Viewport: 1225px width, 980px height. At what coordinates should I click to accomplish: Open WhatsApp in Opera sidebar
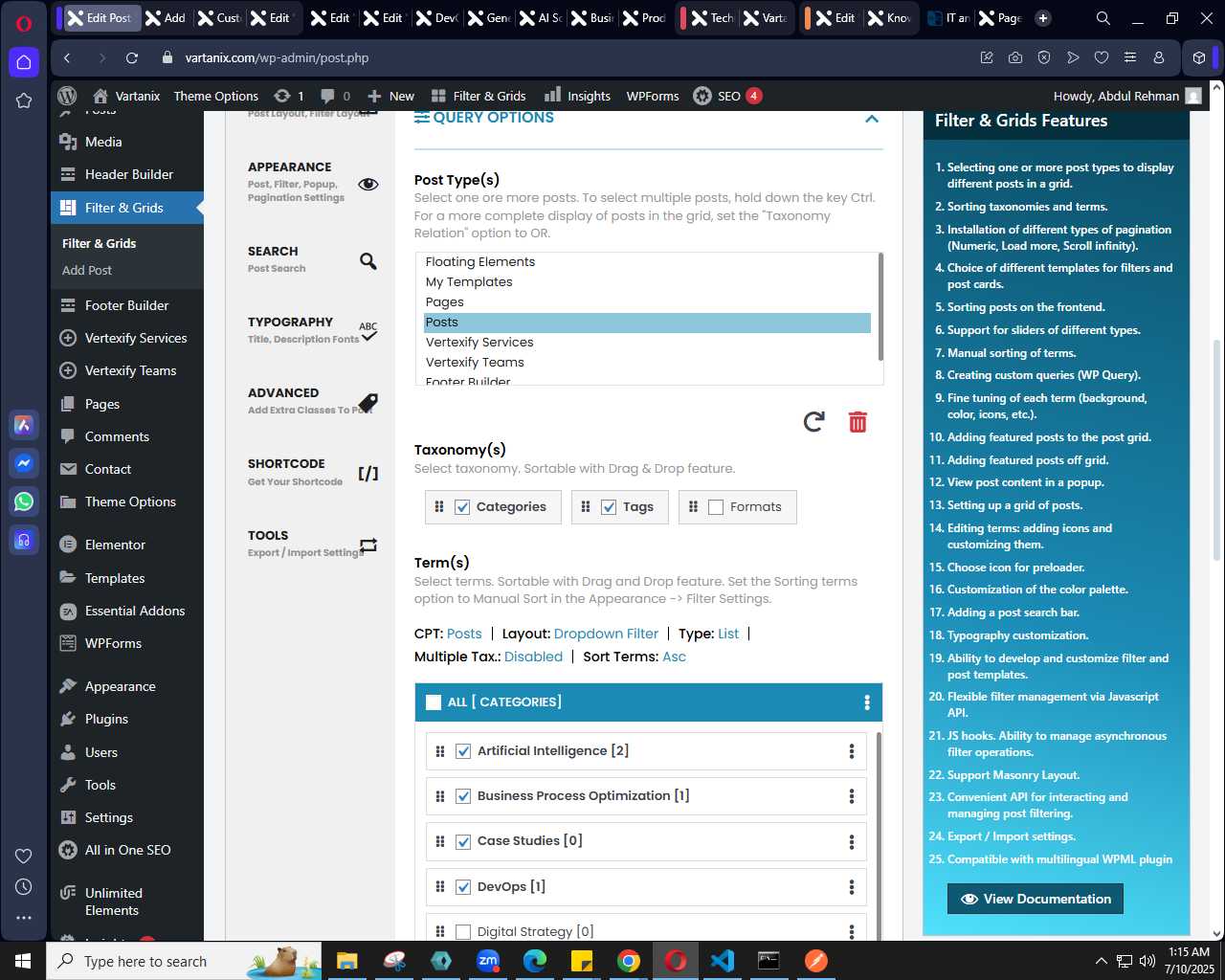[x=24, y=501]
